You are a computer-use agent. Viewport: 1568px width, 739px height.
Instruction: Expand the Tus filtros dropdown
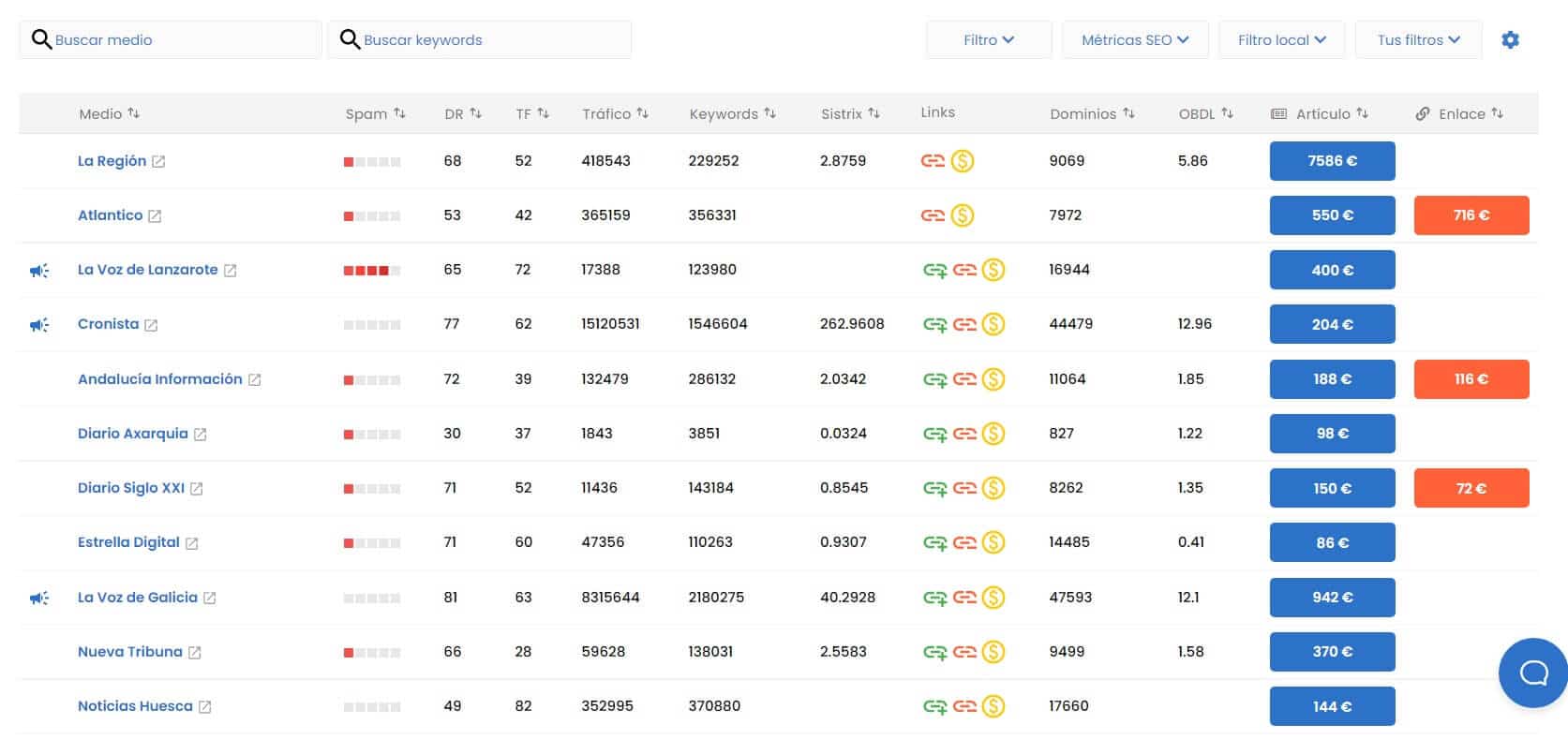(x=1418, y=39)
